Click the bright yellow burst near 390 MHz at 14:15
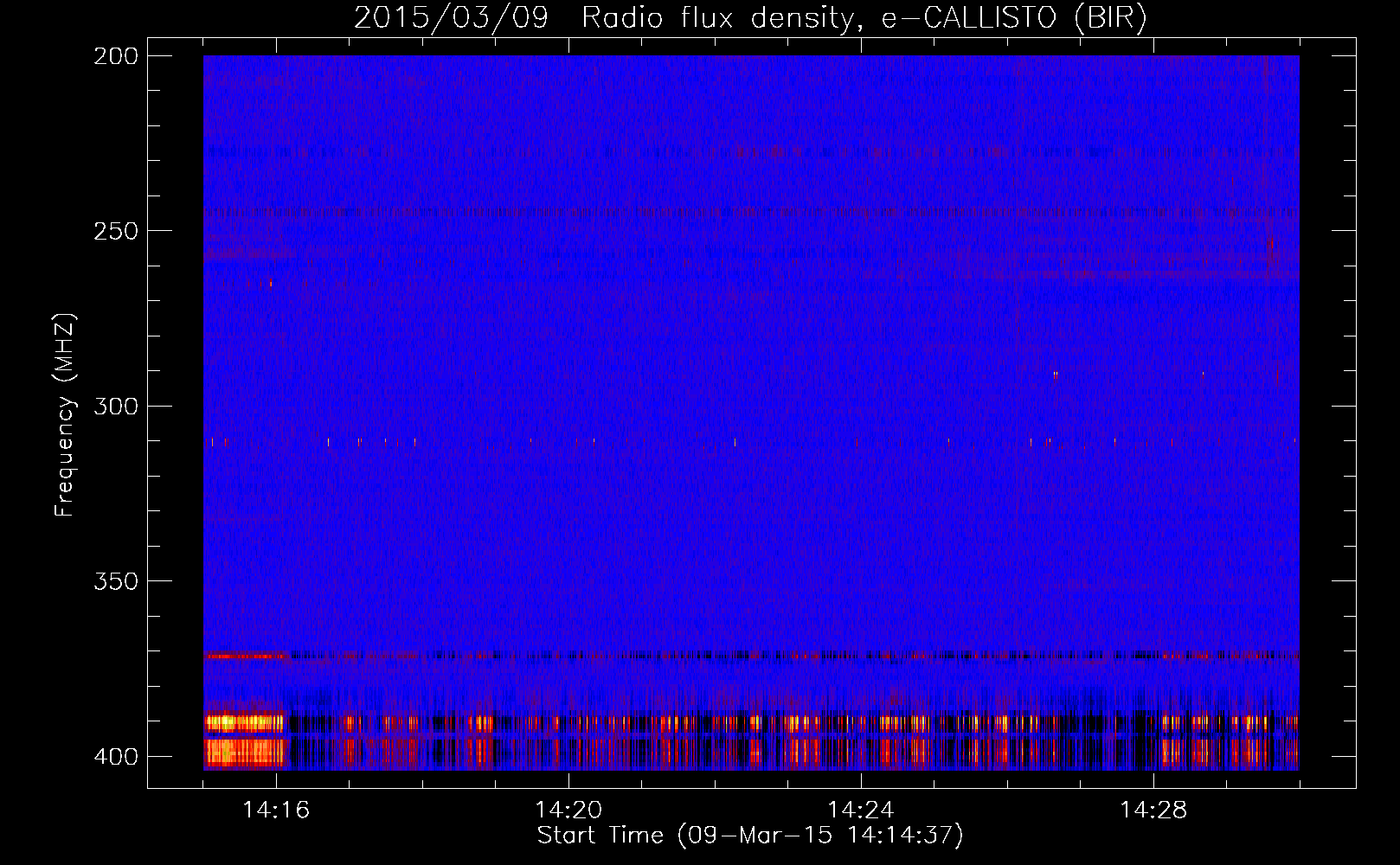The height and width of the screenshot is (865, 1400). 244,722
